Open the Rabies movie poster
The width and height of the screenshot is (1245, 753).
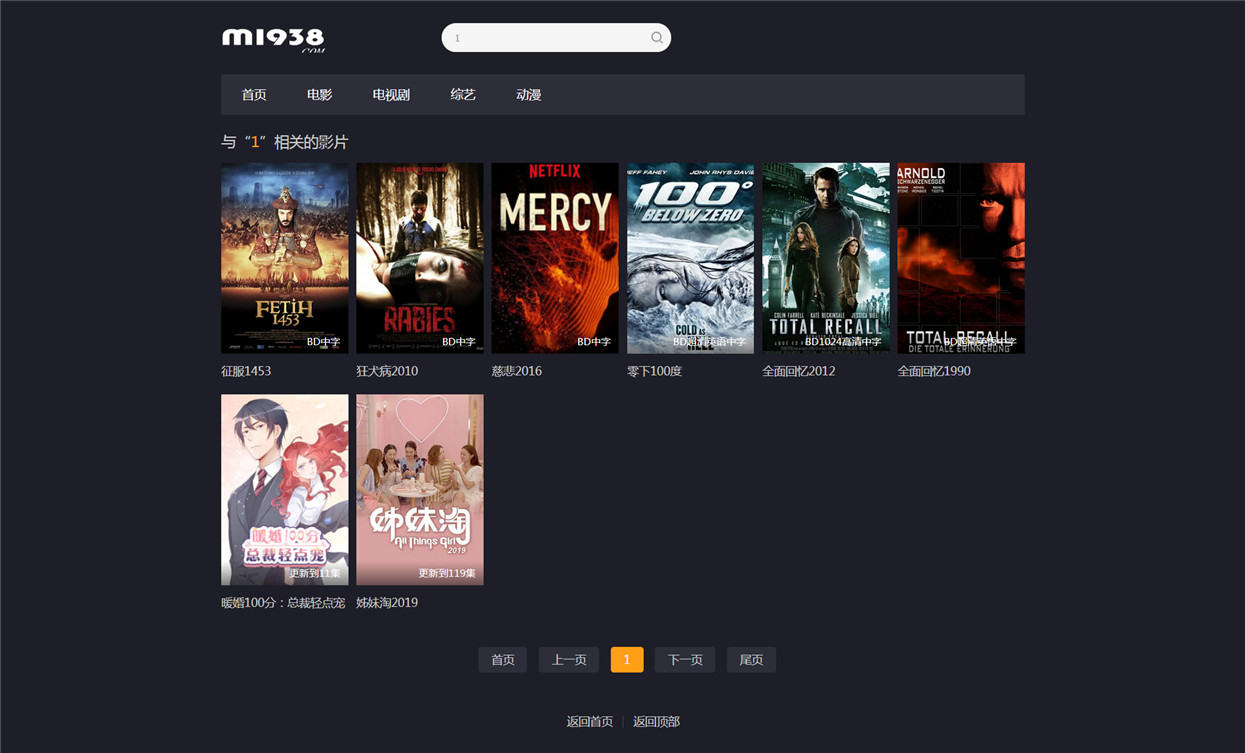pyautogui.click(x=420, y=258)
